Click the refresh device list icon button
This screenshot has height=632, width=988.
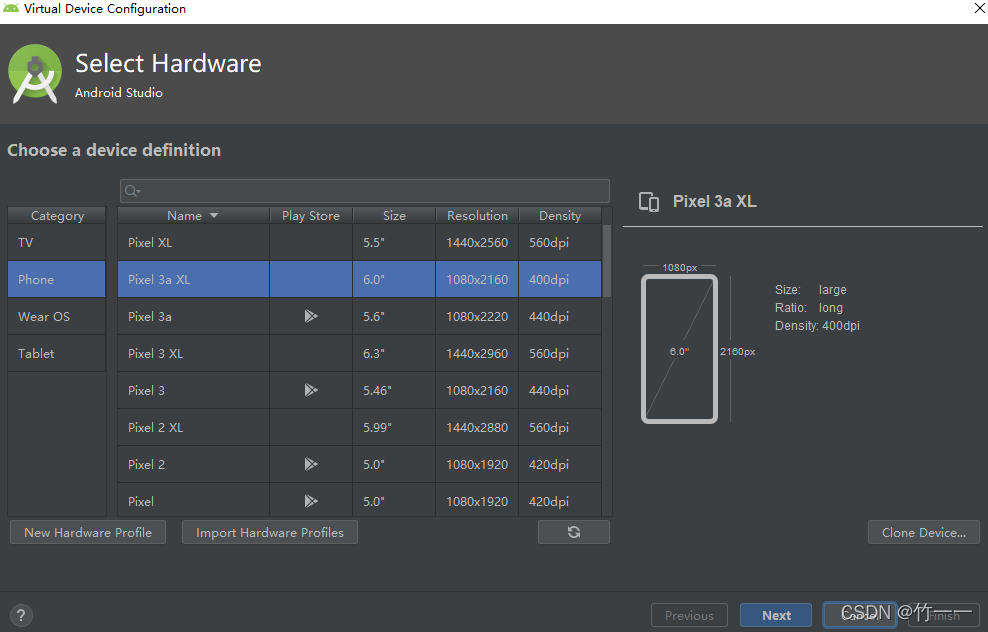tap(573, 532)
